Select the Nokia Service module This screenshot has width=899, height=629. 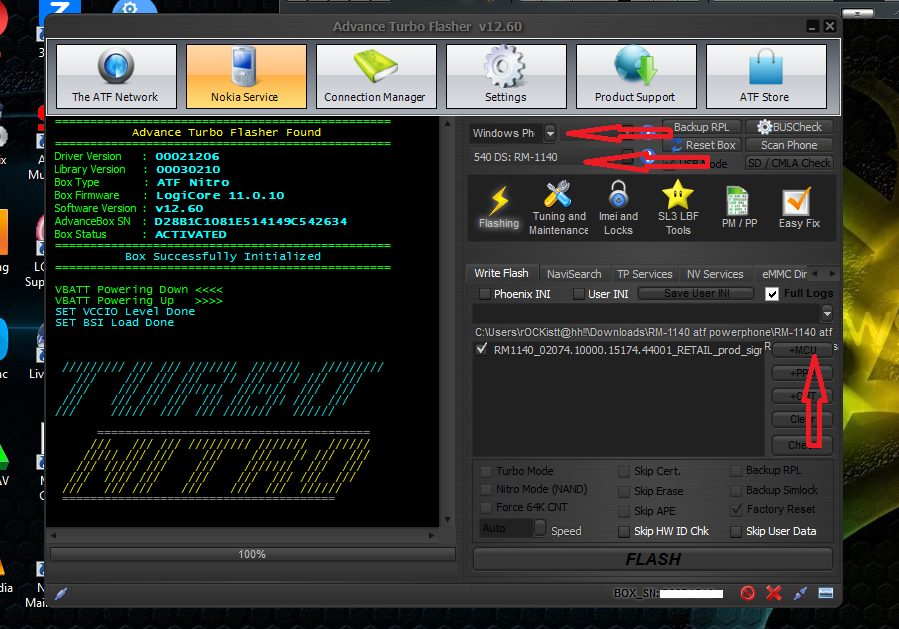click(246, 77)
